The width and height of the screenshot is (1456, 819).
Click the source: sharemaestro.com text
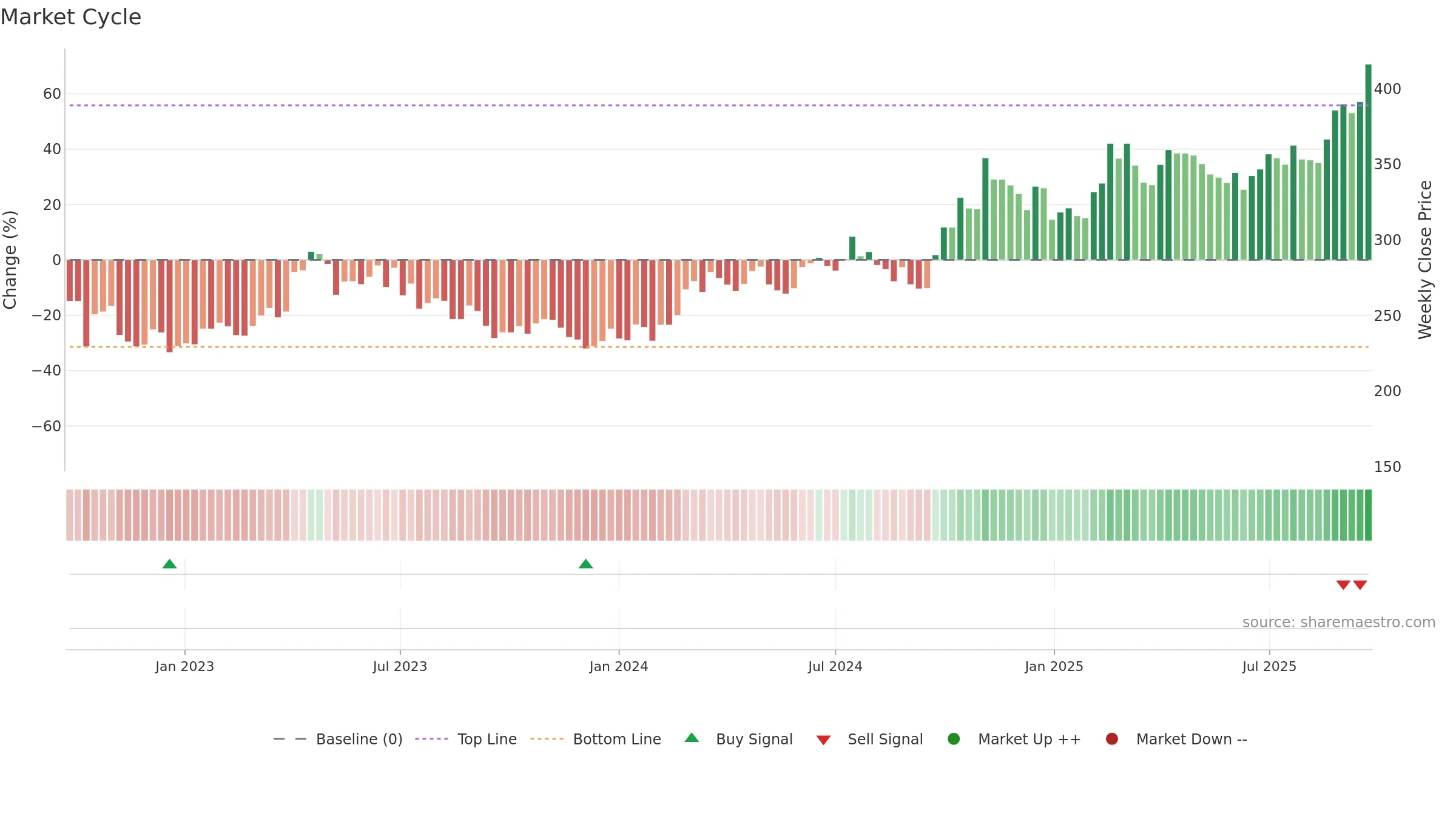click(x=1339, y=622)
